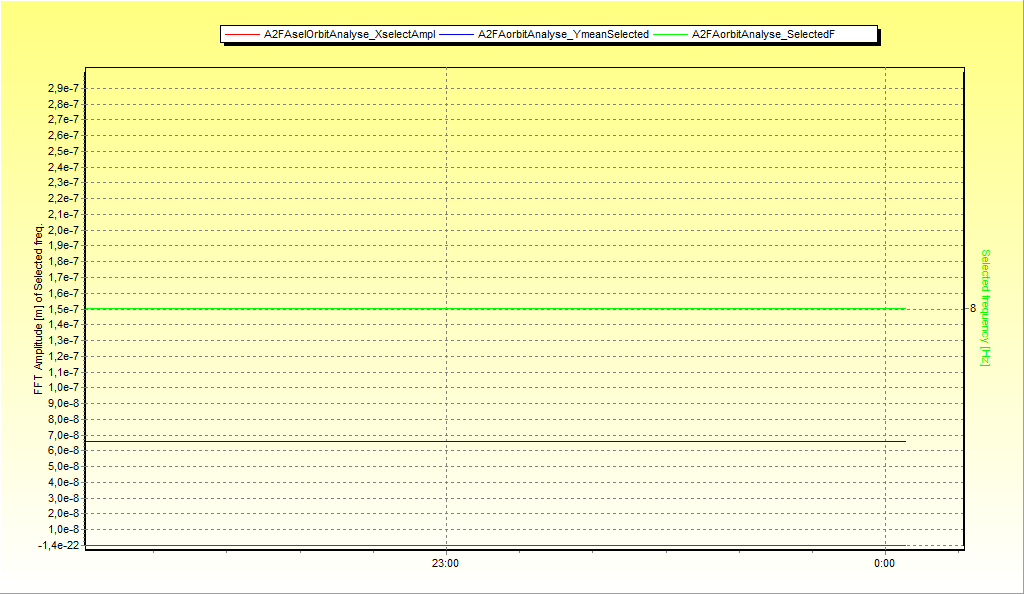Click the 7,0e-8 Y-axis tick label
The width and height of the screenshot is (1024, 594).
click(64, 435)
